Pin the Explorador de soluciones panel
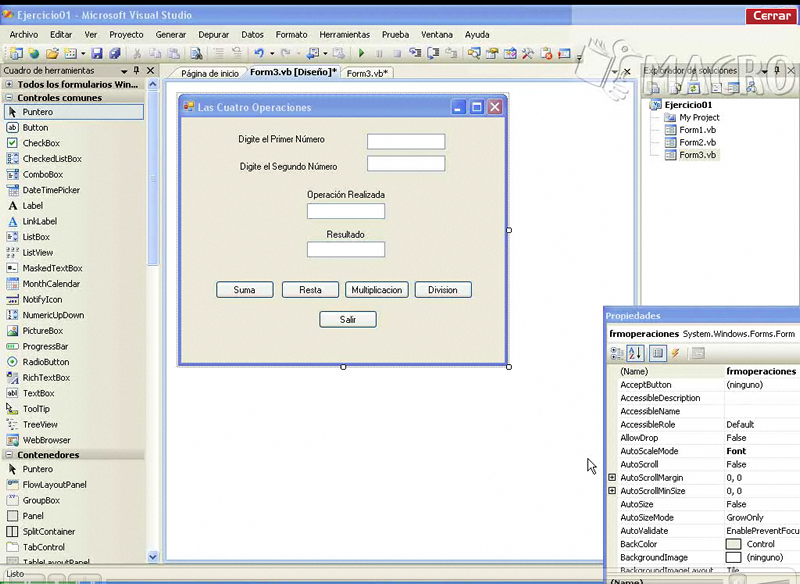 776,70
